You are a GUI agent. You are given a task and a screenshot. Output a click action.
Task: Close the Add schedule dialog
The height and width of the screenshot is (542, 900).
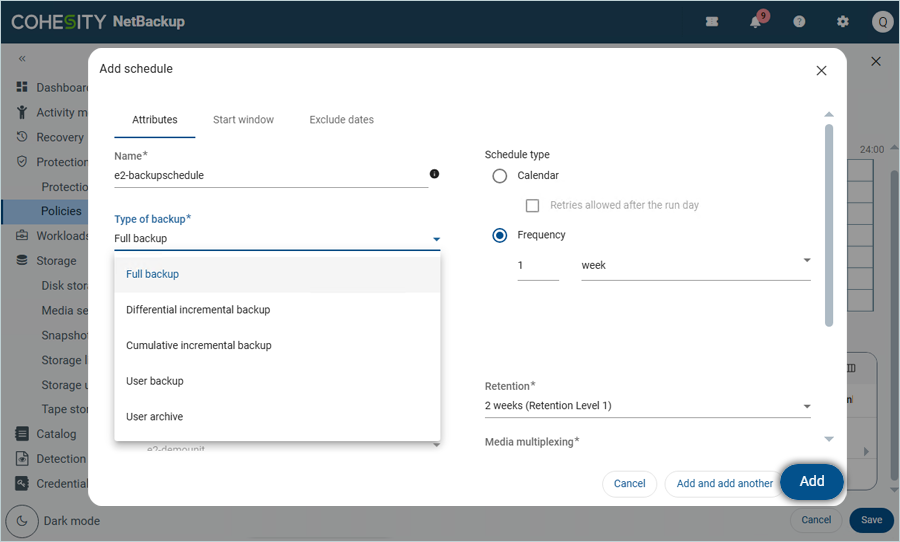[821, 71]
